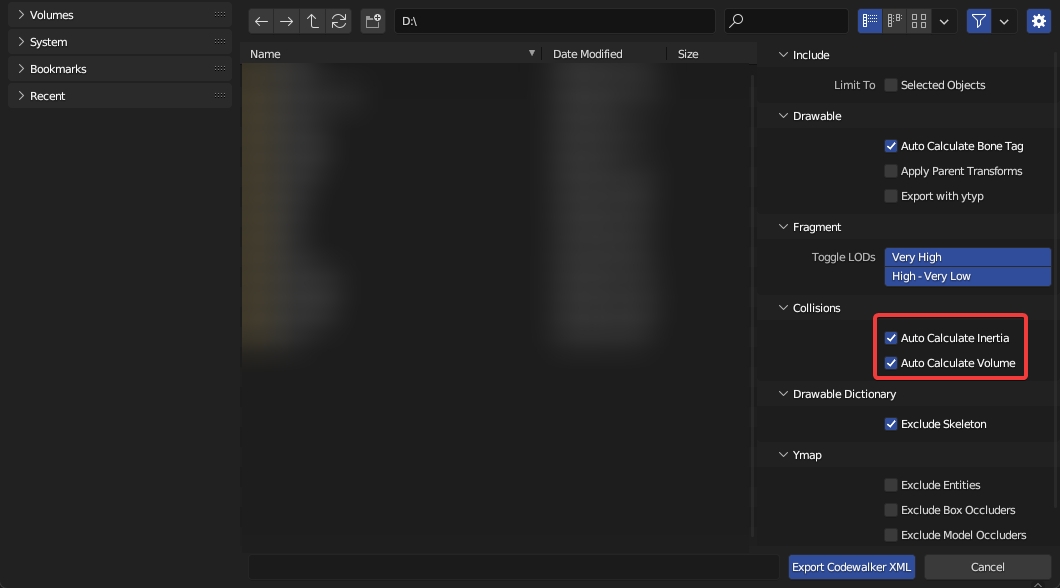The width and height of the screenshot is (1060, 588).
Task: Click the file name input field
Action: pyautogui.click(x=513, y=567)
